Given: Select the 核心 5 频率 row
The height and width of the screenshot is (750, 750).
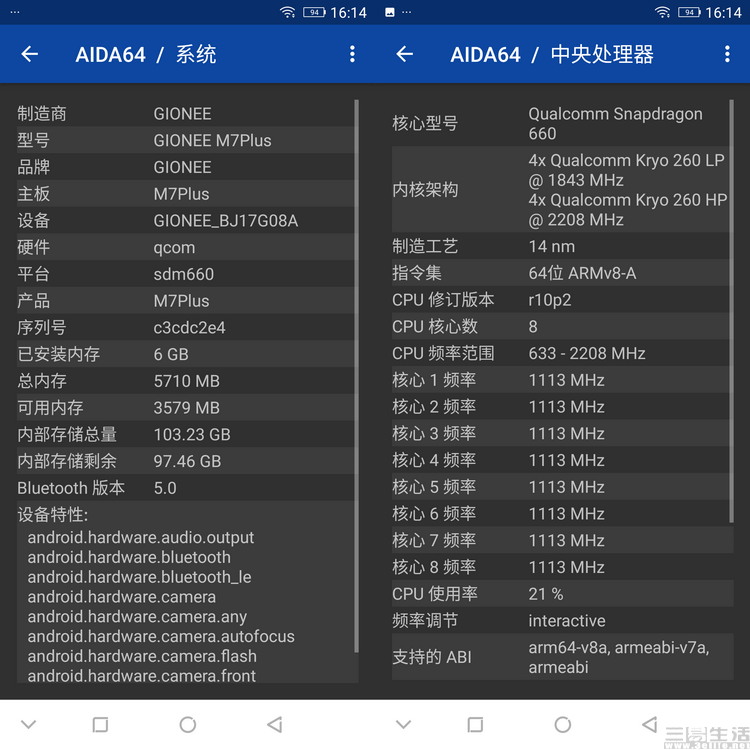Looking at the screenshot, I should (x=561, y=487).
